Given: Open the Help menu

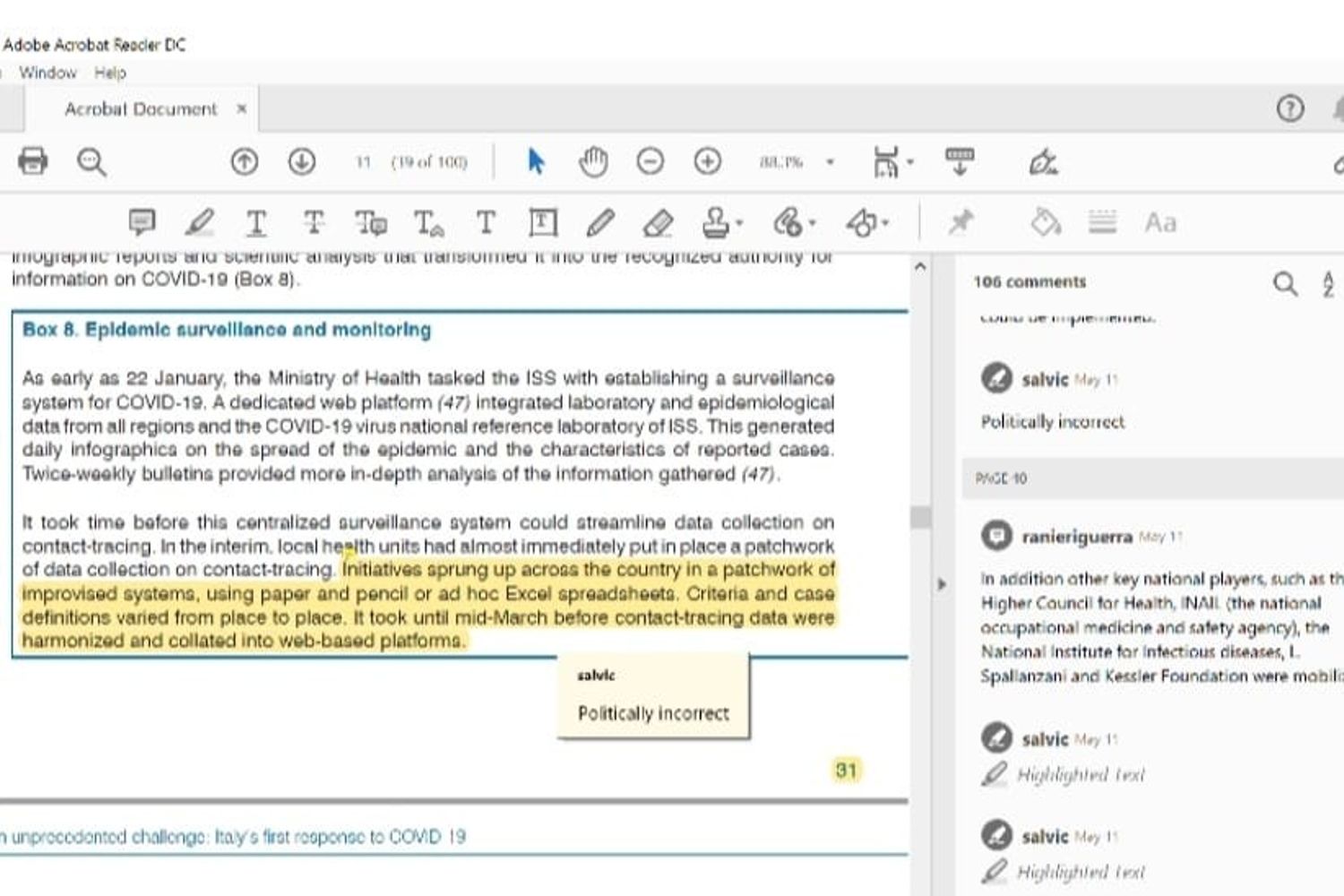Looking at the screenshot, I should [110, 73].
